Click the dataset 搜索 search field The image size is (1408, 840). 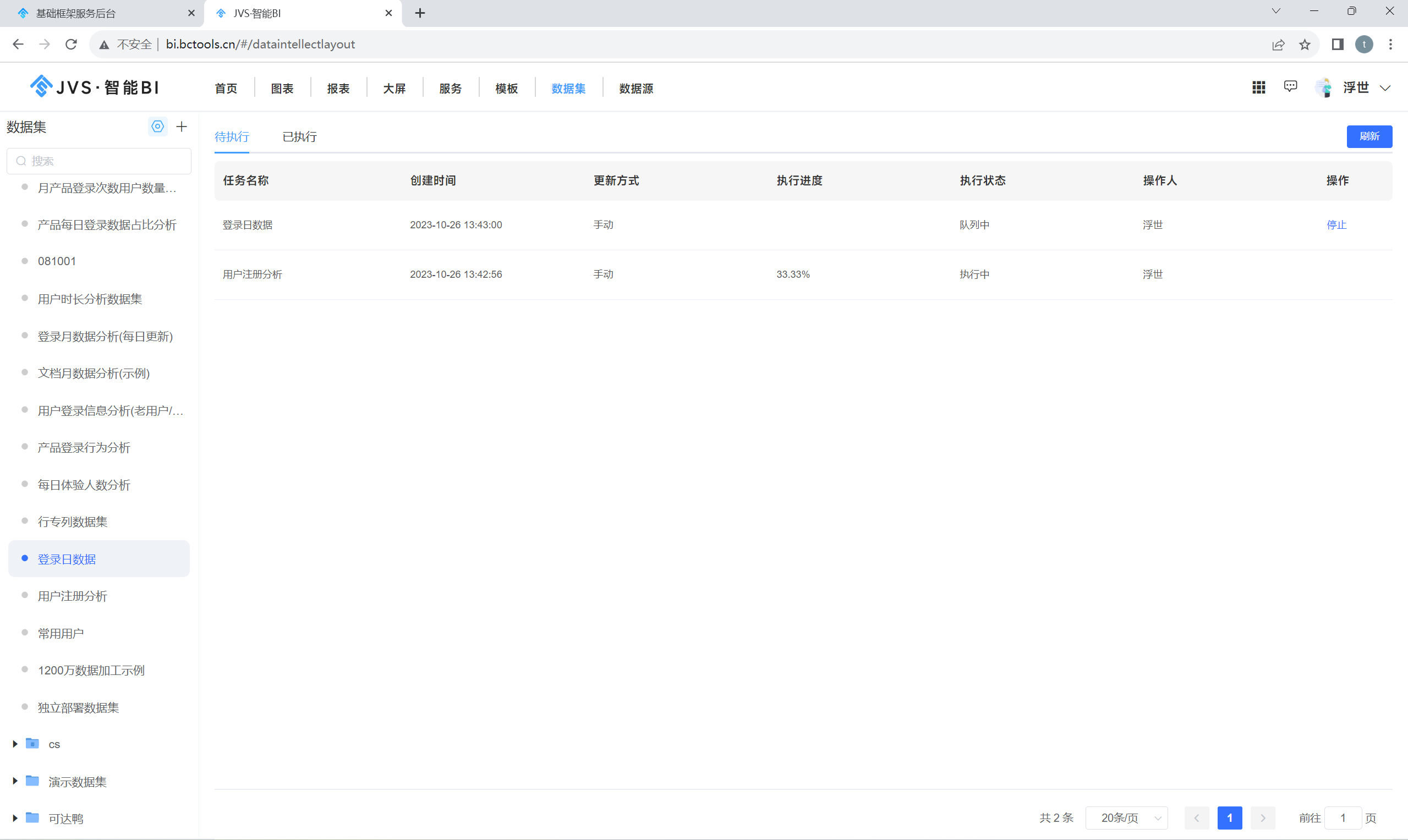pyautogui.click(x=99, y=161)
